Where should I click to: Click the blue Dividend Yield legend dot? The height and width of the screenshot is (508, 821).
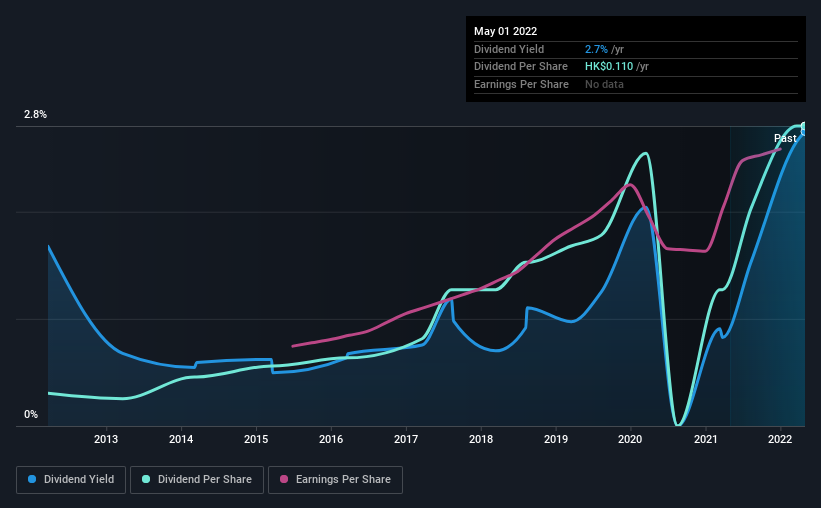[32, 479]
